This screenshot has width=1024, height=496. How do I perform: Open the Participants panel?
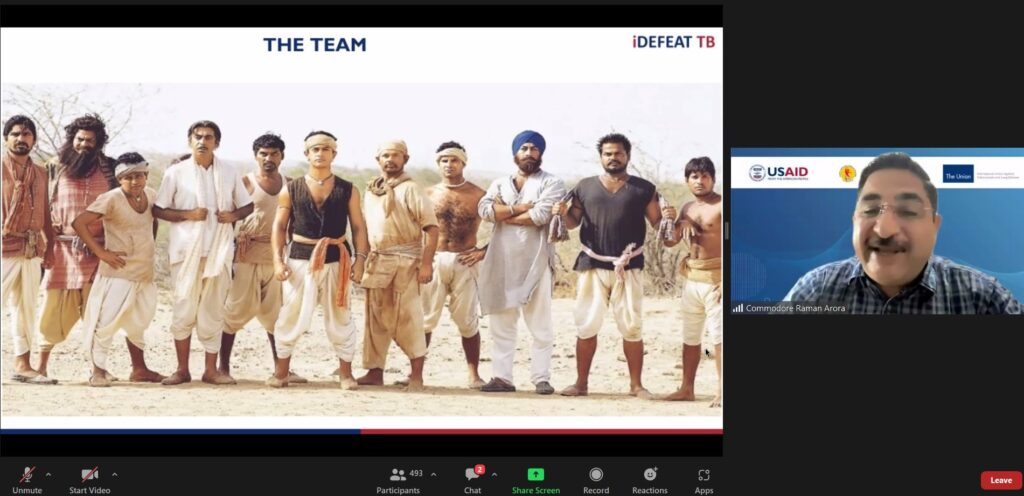tap(398, 476)
